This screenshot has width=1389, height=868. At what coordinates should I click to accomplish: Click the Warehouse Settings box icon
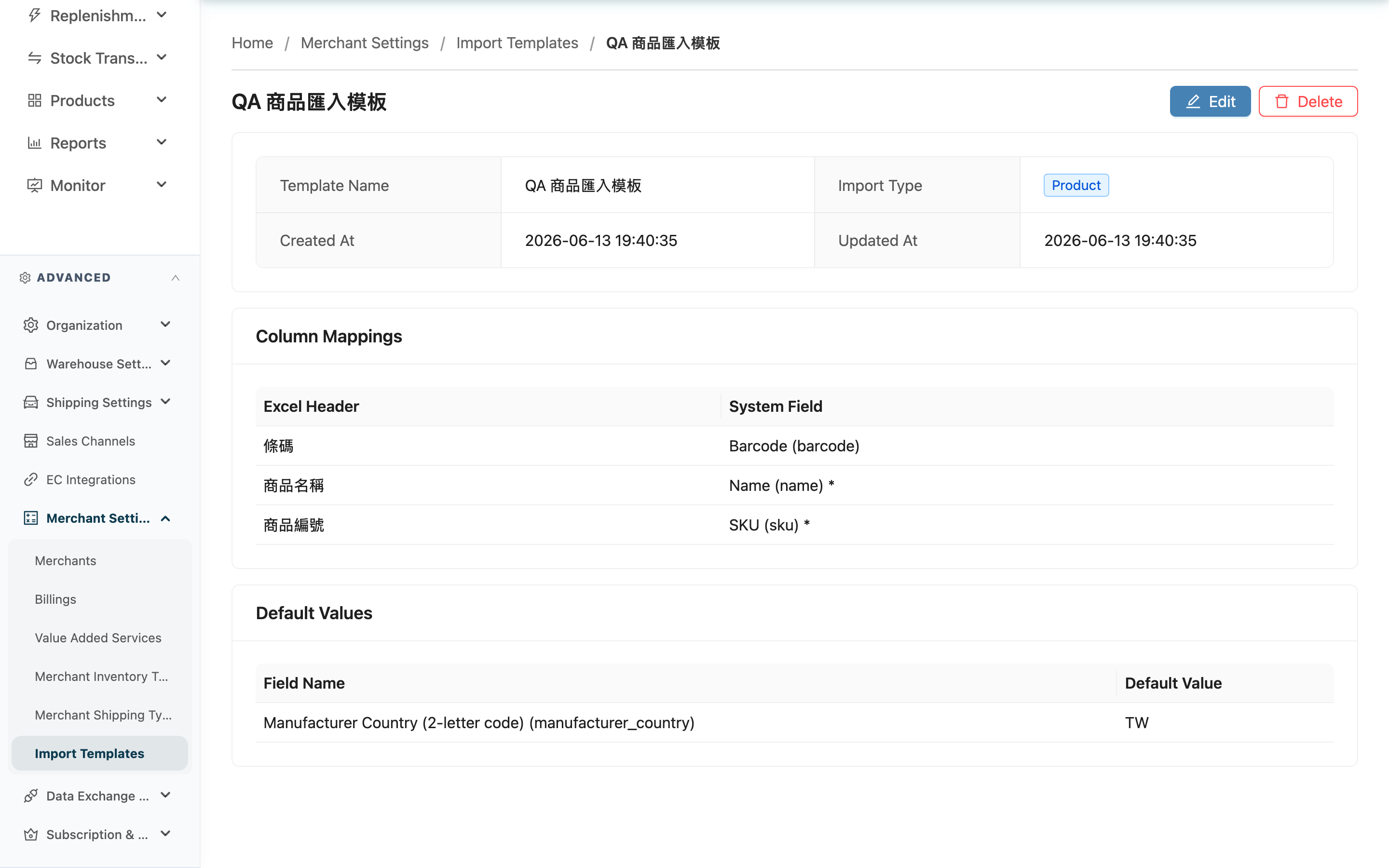coord(31,364)
